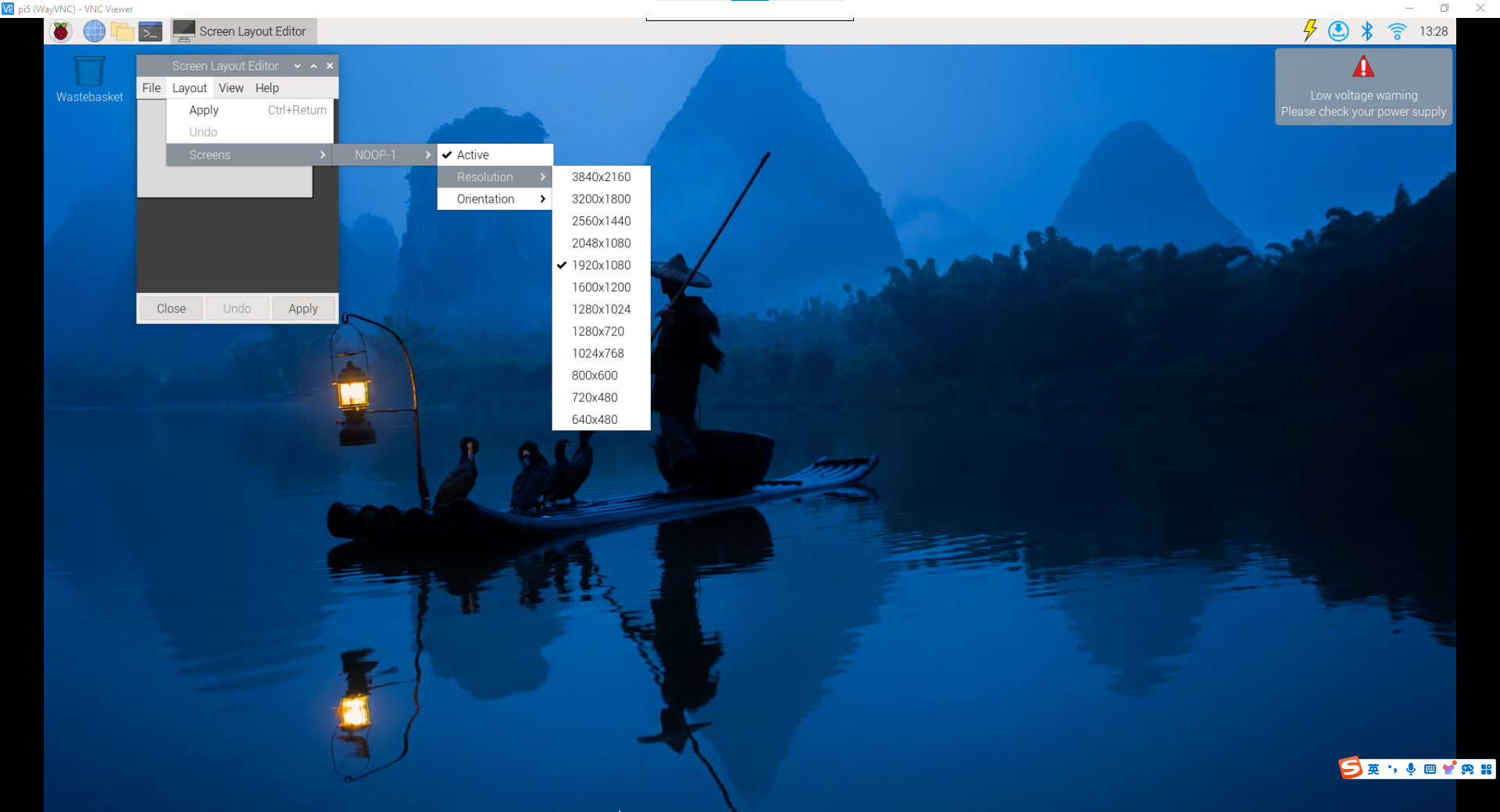Screen dimensions: 1500x812
Task: Select resolution 800x600
Action: point(601,376)
